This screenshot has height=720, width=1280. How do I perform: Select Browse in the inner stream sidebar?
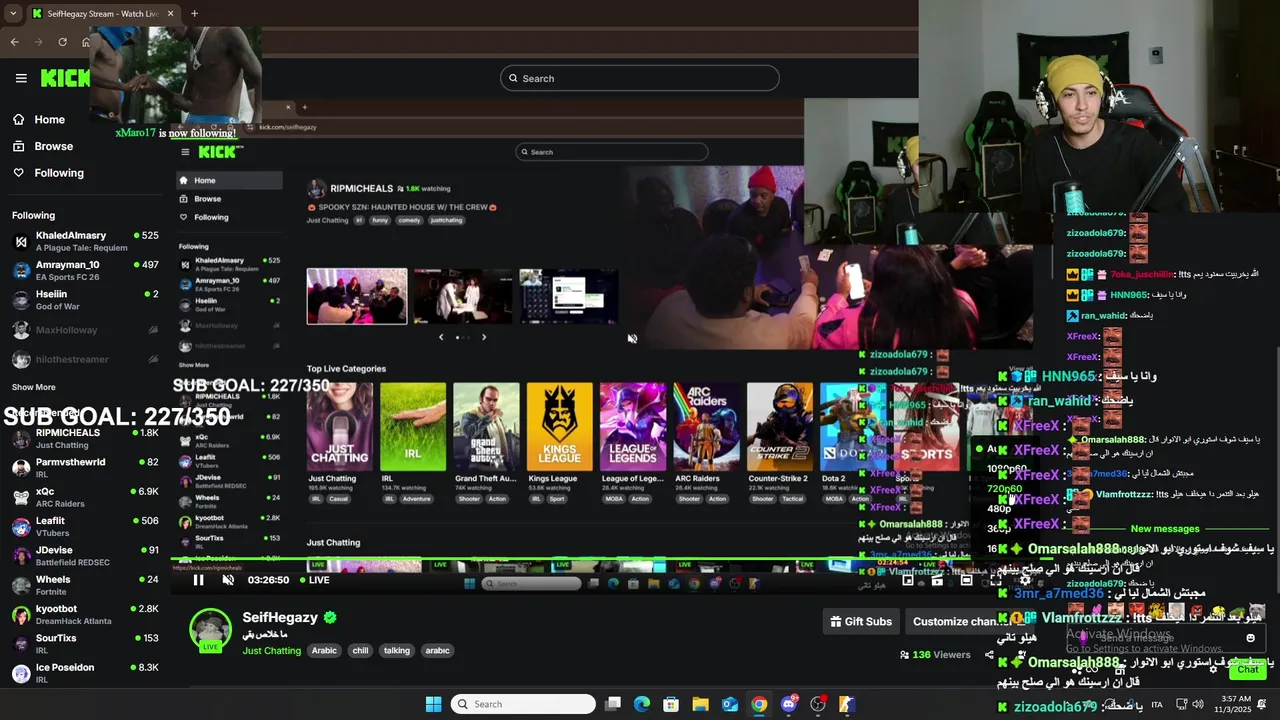[x=200, y=199]
